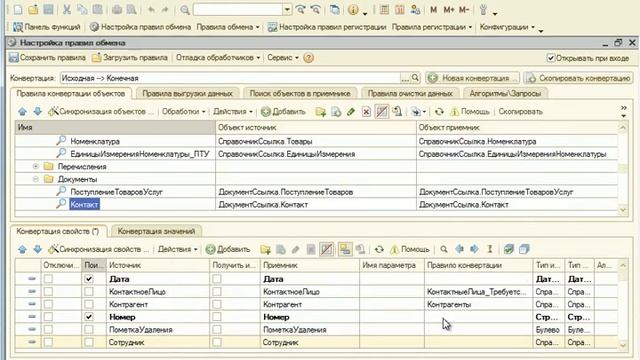Check 'Получить и...' checkbox in Дата row
The height and width of the screenshot is (360, 640).
pos(217,279)
